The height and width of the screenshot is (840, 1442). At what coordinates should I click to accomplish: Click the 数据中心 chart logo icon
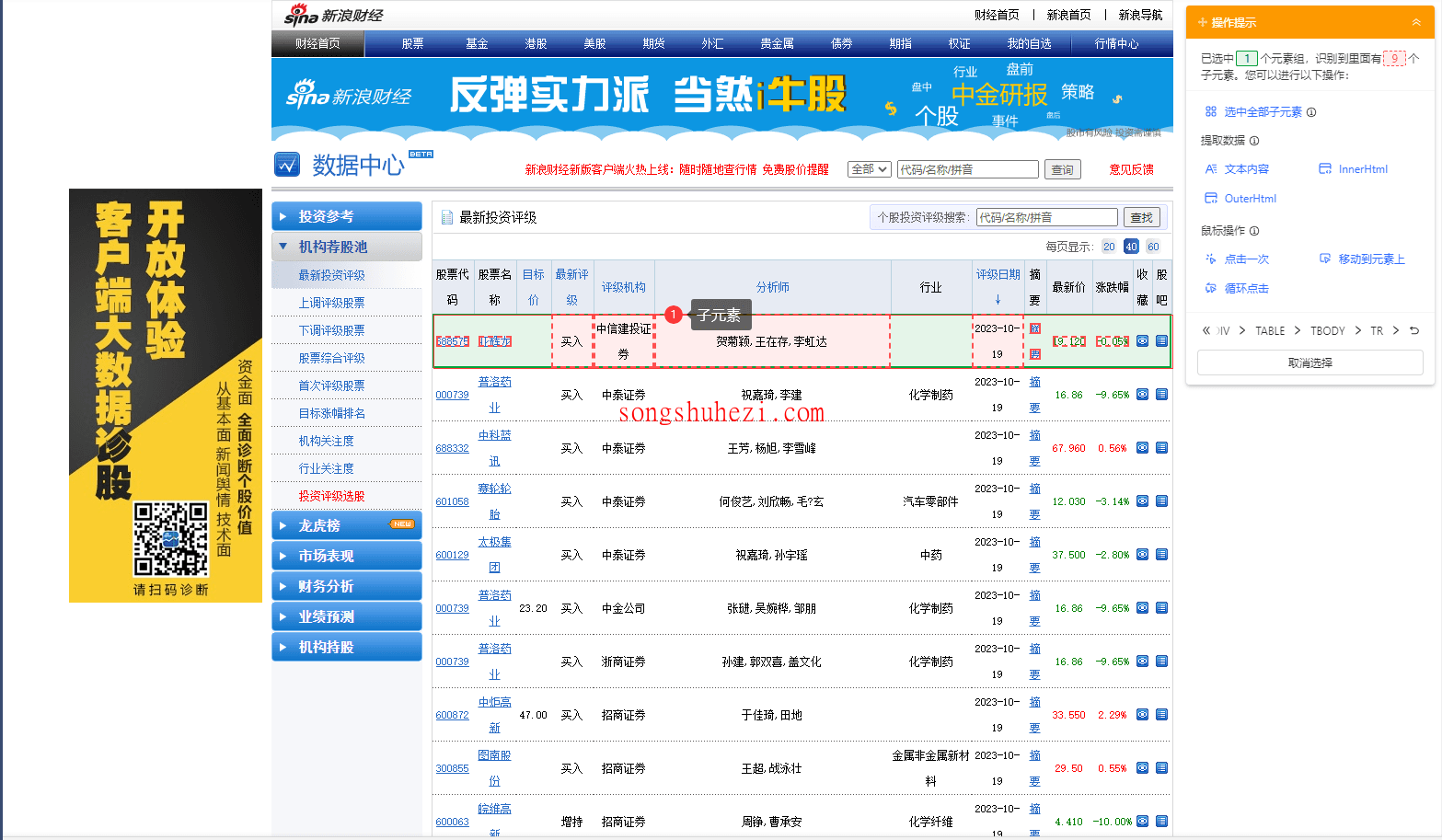(x=287, y=165)
